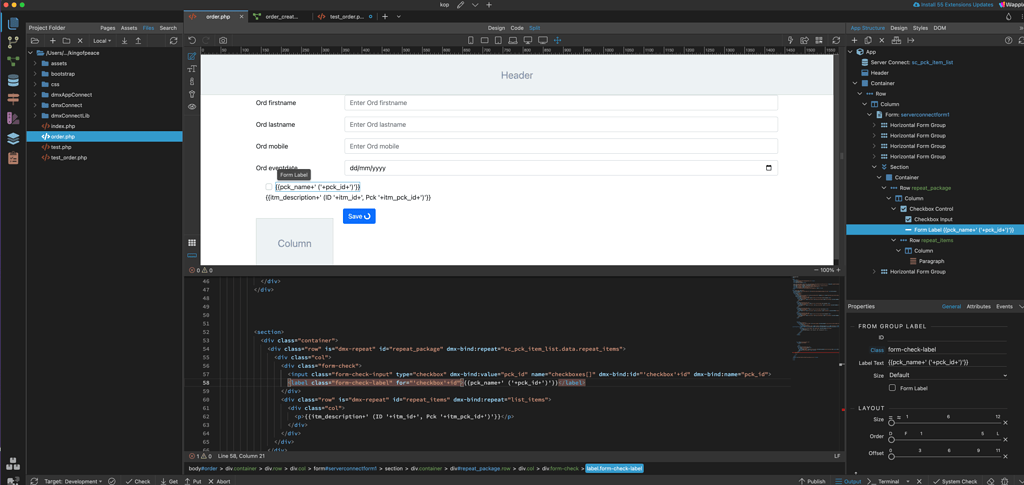The width and height of the screenshot is (1024, 485).
Task: Click the trash icon in design toolbar
Action: [192, 94]
